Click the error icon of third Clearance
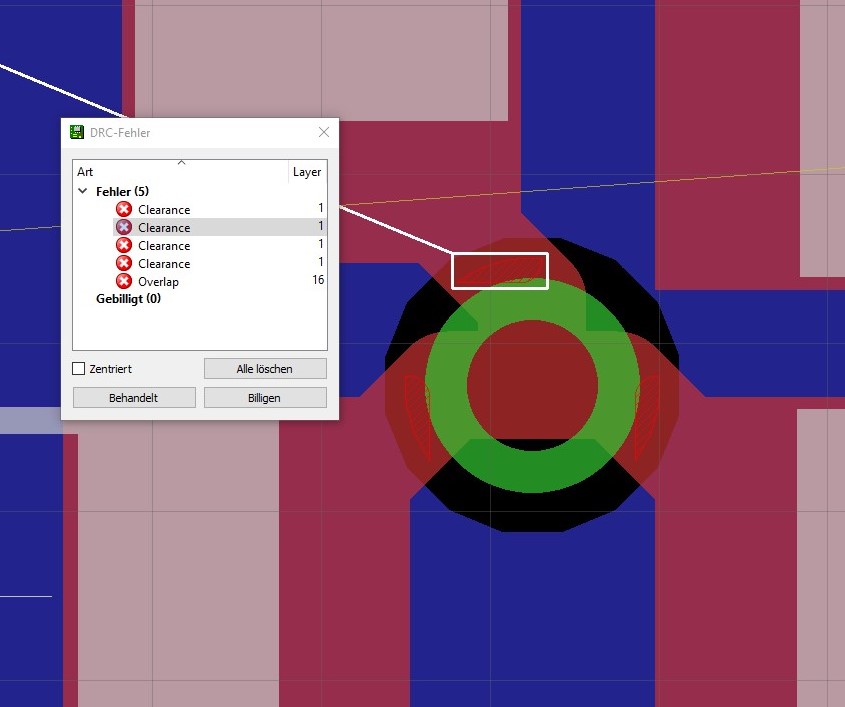This screenshot has width=845, height=707. coord(124,245)
